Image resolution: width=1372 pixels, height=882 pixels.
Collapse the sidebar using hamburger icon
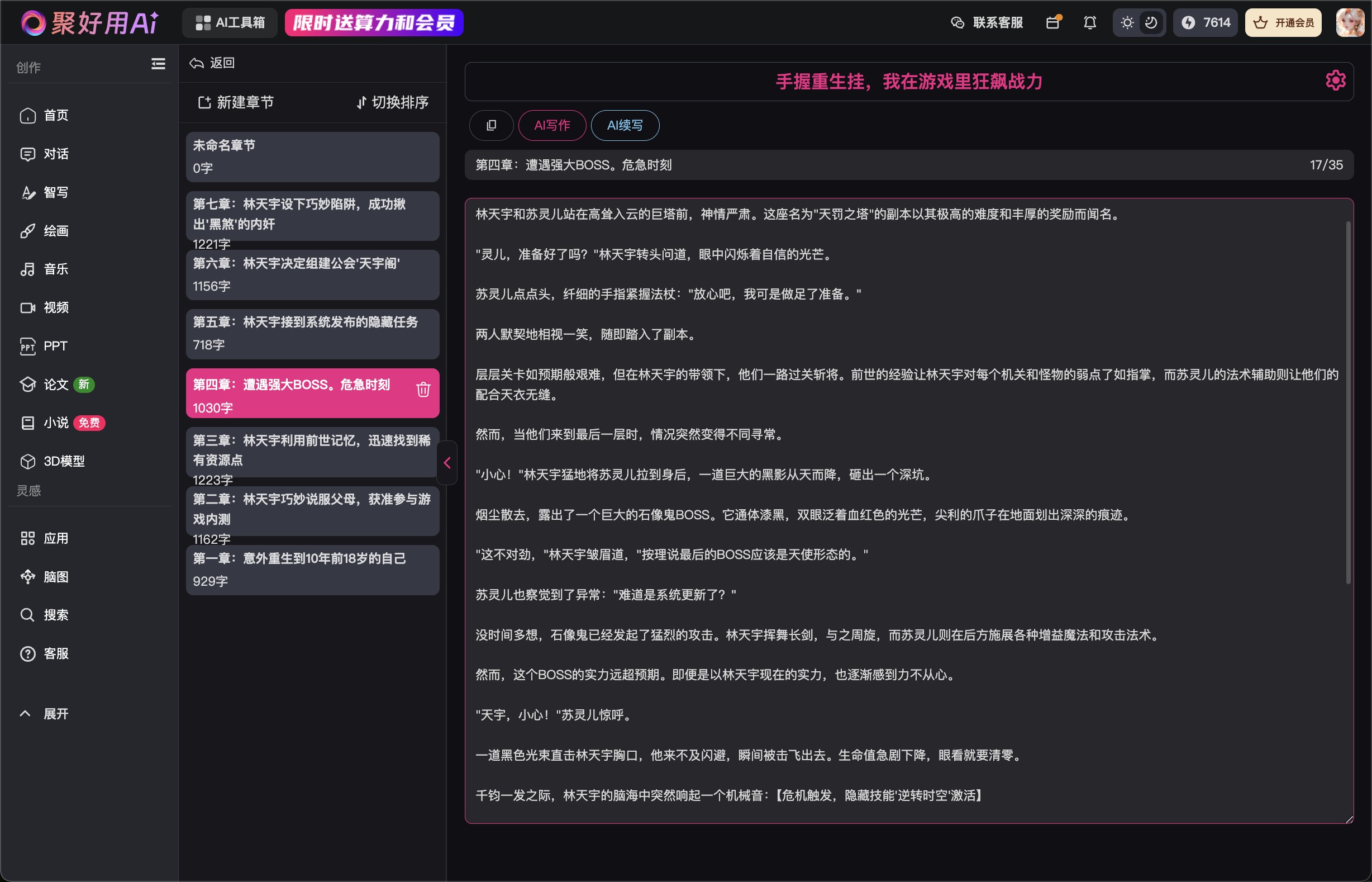click(x=158, y=64)
